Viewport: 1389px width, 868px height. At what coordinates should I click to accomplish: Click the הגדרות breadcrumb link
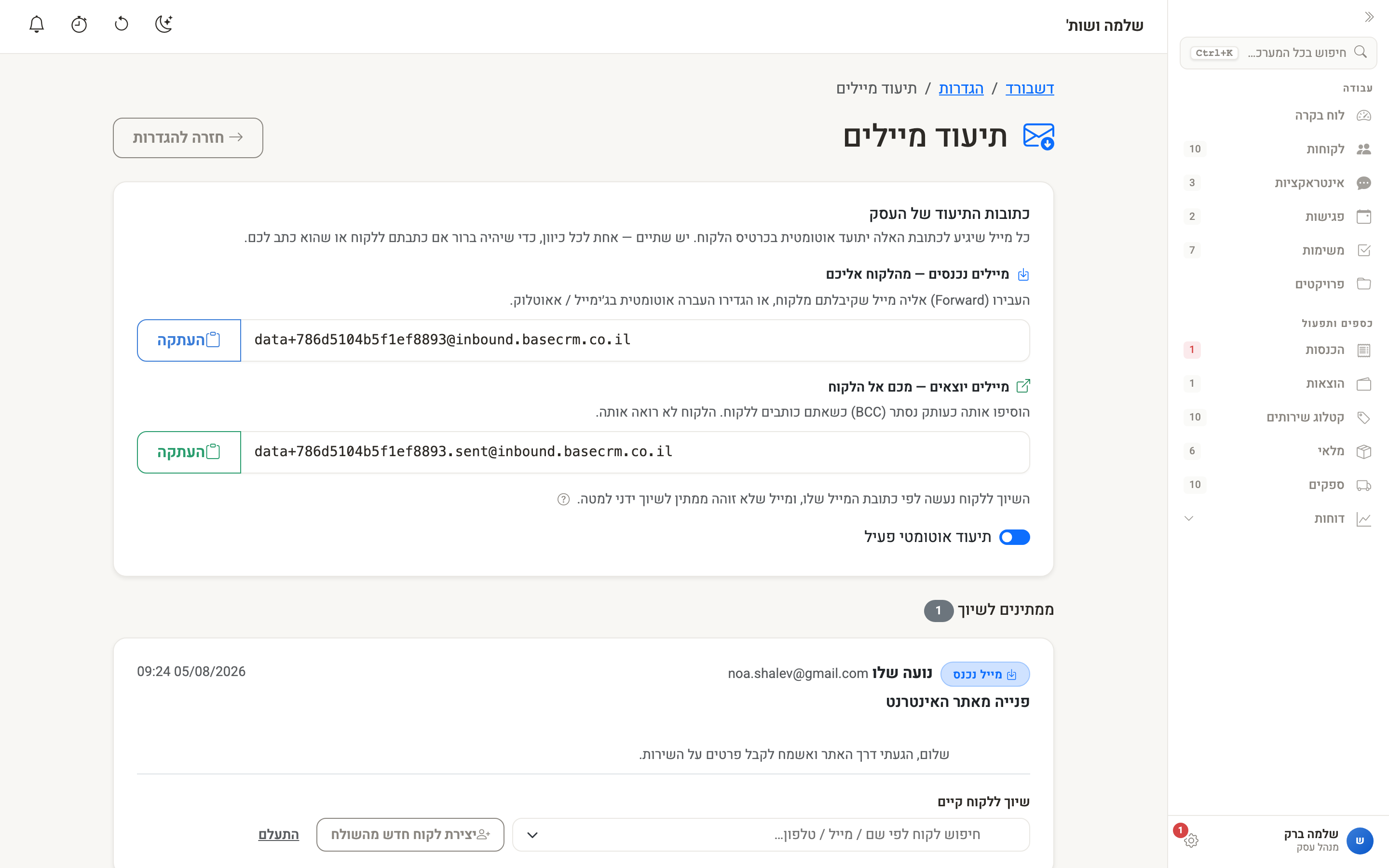(961, 88)
